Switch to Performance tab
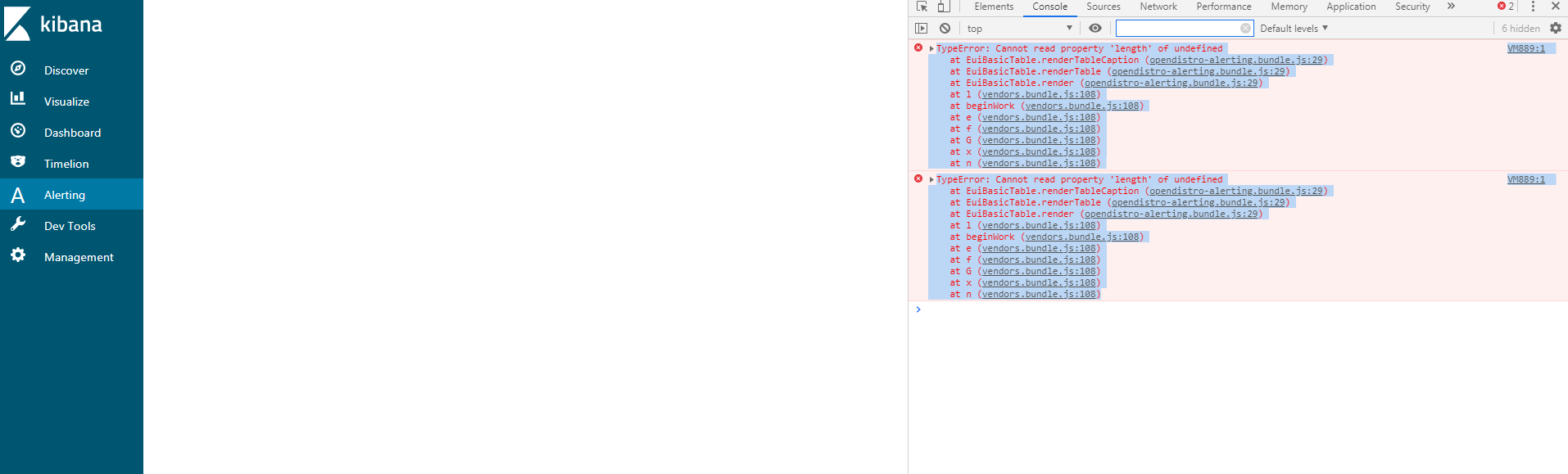The width and height of the screenshot is (1568, 474). click(x=1224, y=7)
